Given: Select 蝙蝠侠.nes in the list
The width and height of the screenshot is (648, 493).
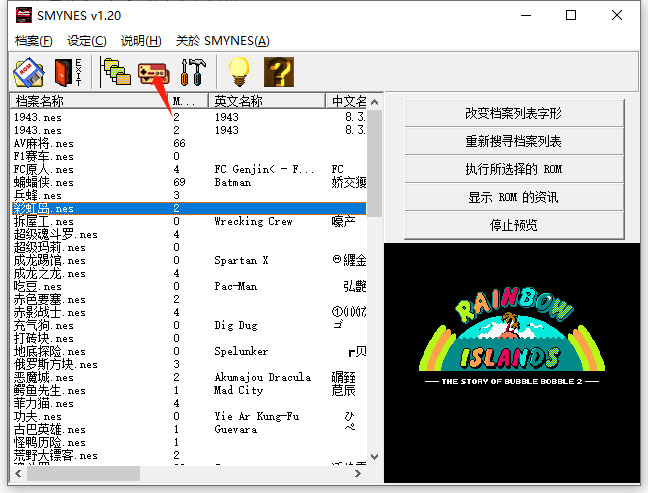Looking at the screenshot, I should (44, 182).
